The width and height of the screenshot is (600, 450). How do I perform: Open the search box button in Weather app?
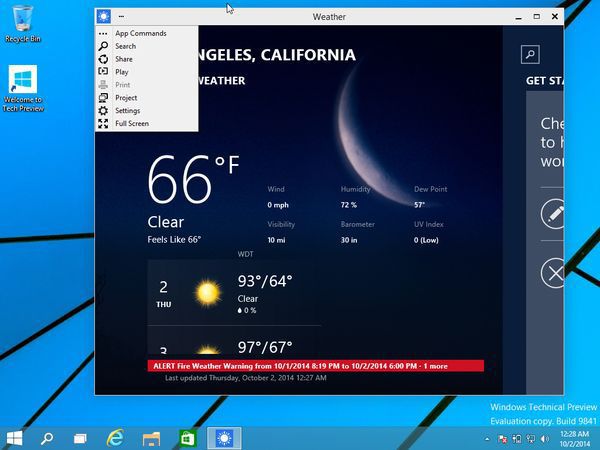530,54
